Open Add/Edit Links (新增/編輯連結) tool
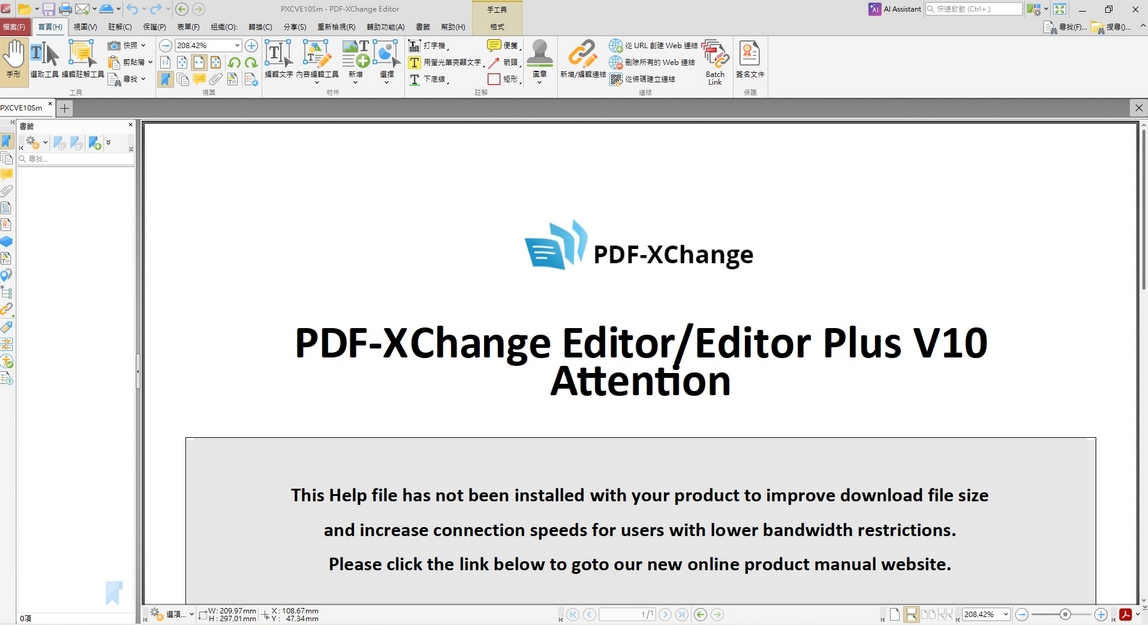Image resolution: width=1148 pixels, height=625 pixels. (583, 59)
